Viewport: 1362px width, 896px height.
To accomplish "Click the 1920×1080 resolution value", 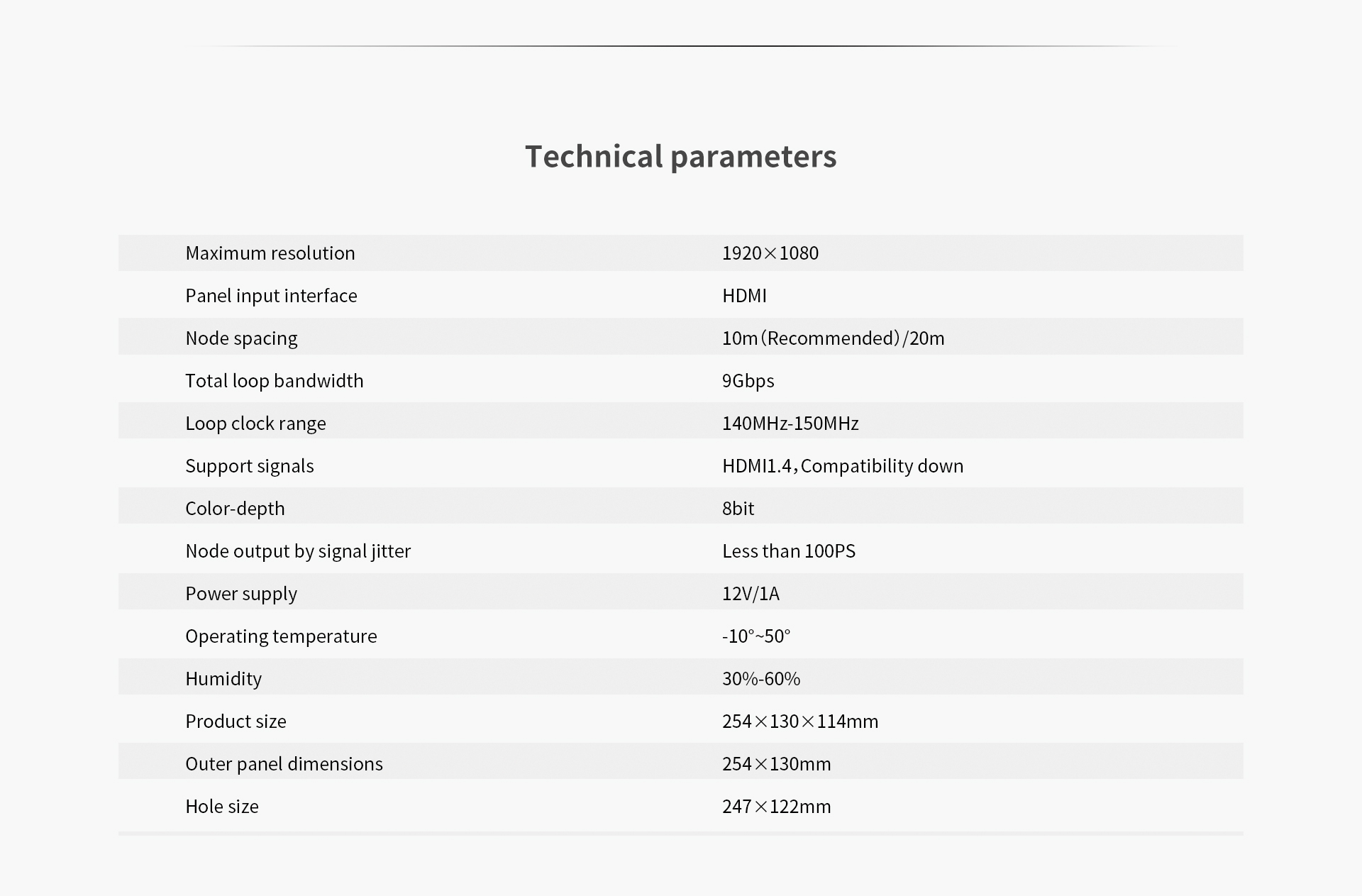I will 770,253.
